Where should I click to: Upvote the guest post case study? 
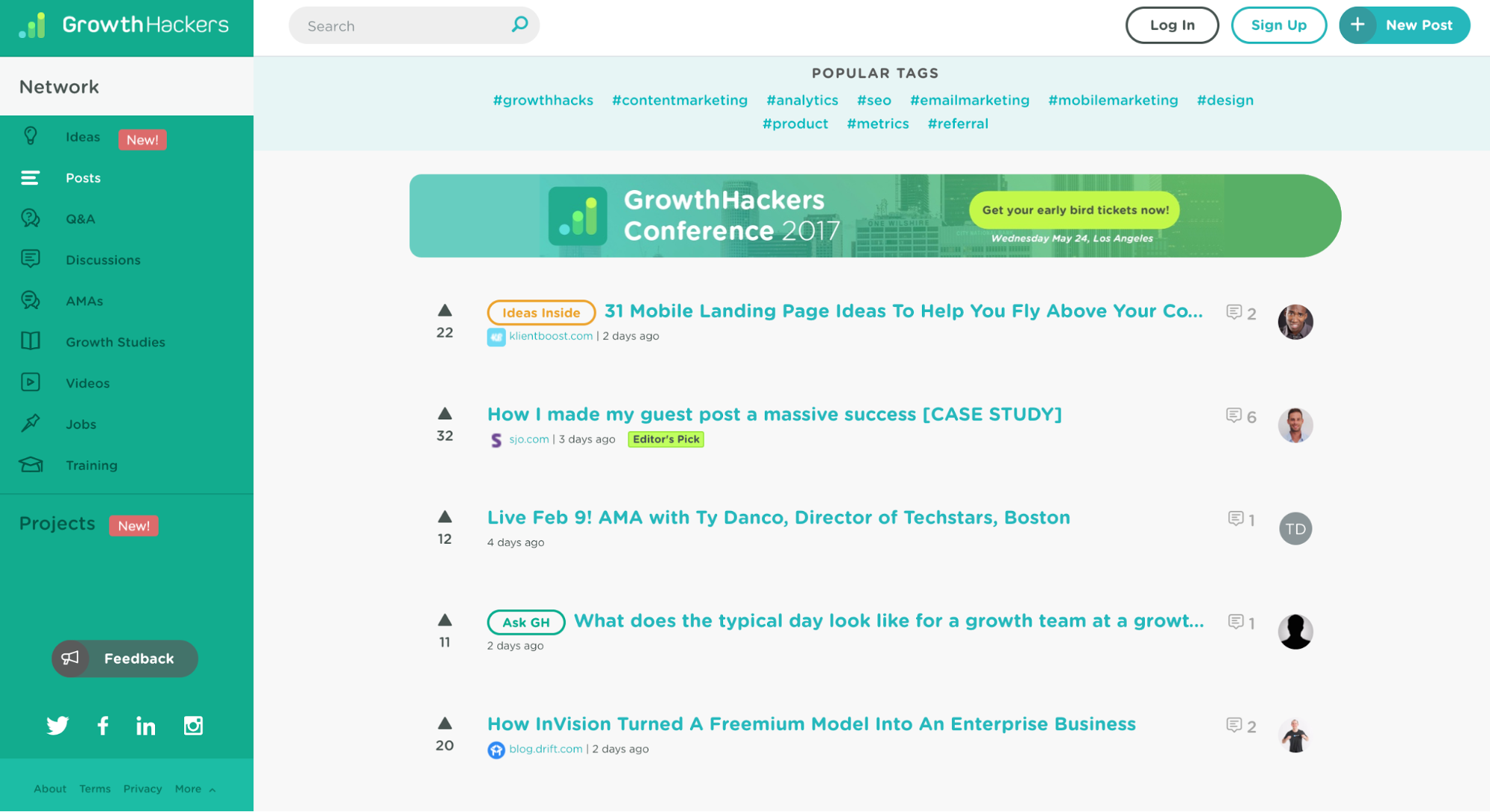(x=445, y=413)
